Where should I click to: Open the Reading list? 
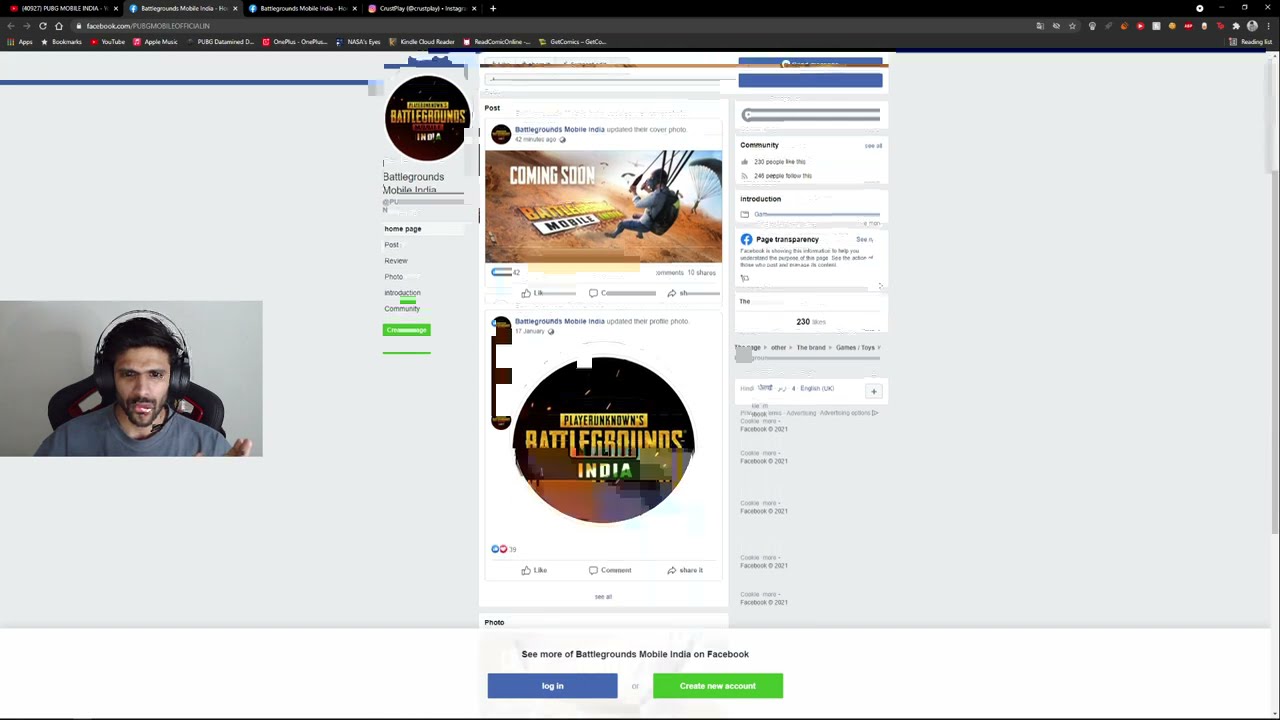(1251, 42)
